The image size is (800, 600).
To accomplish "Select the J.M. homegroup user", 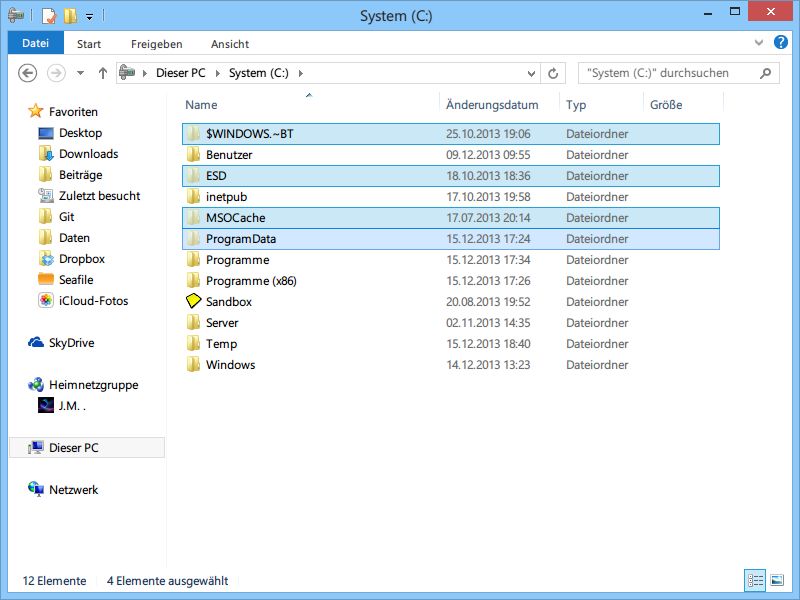I will pyautogui.click(x=71, y=406).
